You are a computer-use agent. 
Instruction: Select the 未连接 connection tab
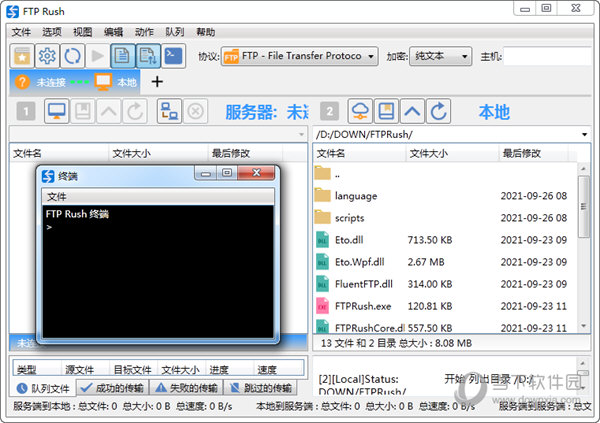tap(75, 82)
